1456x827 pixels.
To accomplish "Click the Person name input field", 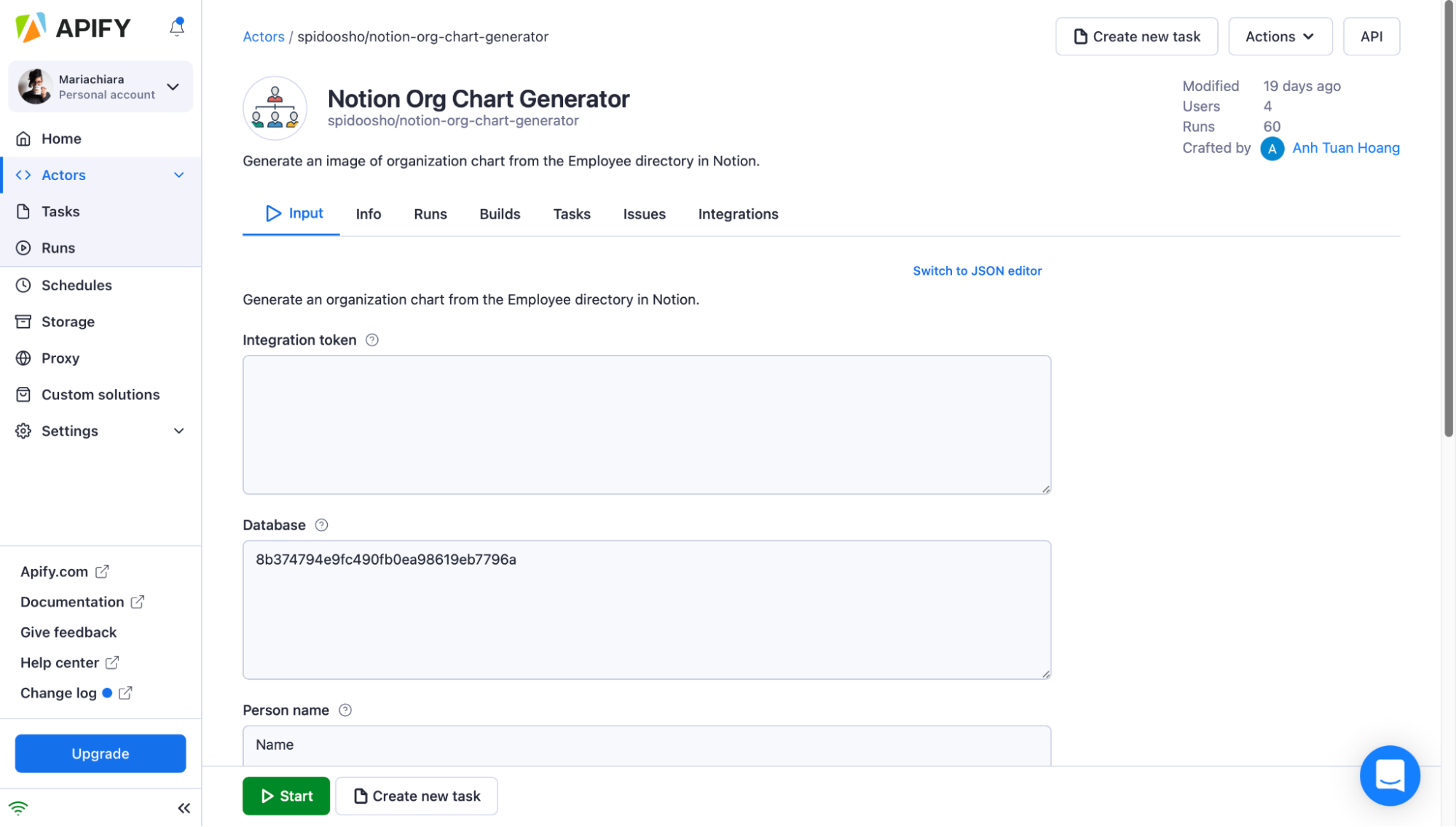I will (647, 744).
